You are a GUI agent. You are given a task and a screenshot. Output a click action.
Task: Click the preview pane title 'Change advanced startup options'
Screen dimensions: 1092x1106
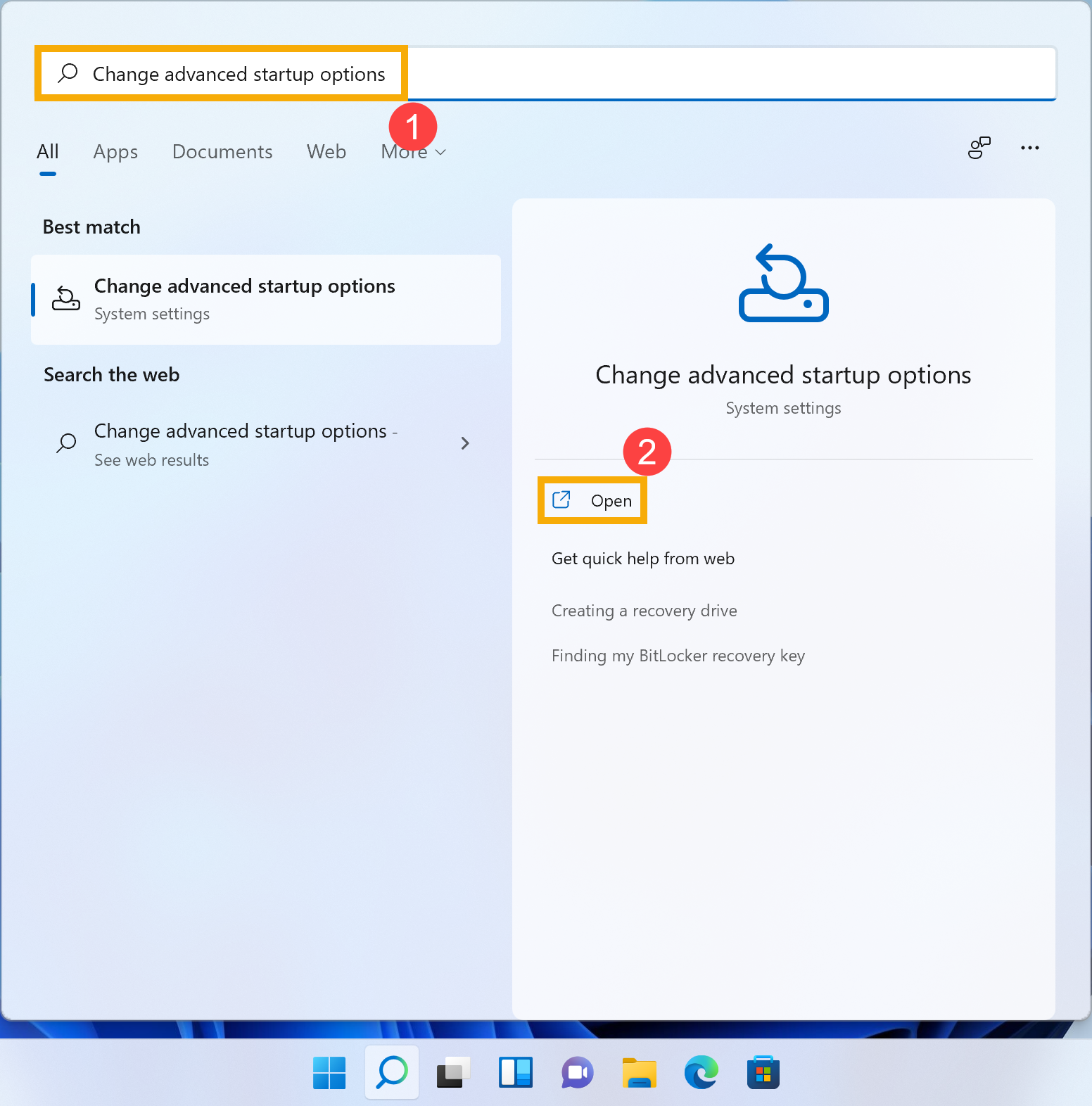pyautogui.click(x=783, y=375)
